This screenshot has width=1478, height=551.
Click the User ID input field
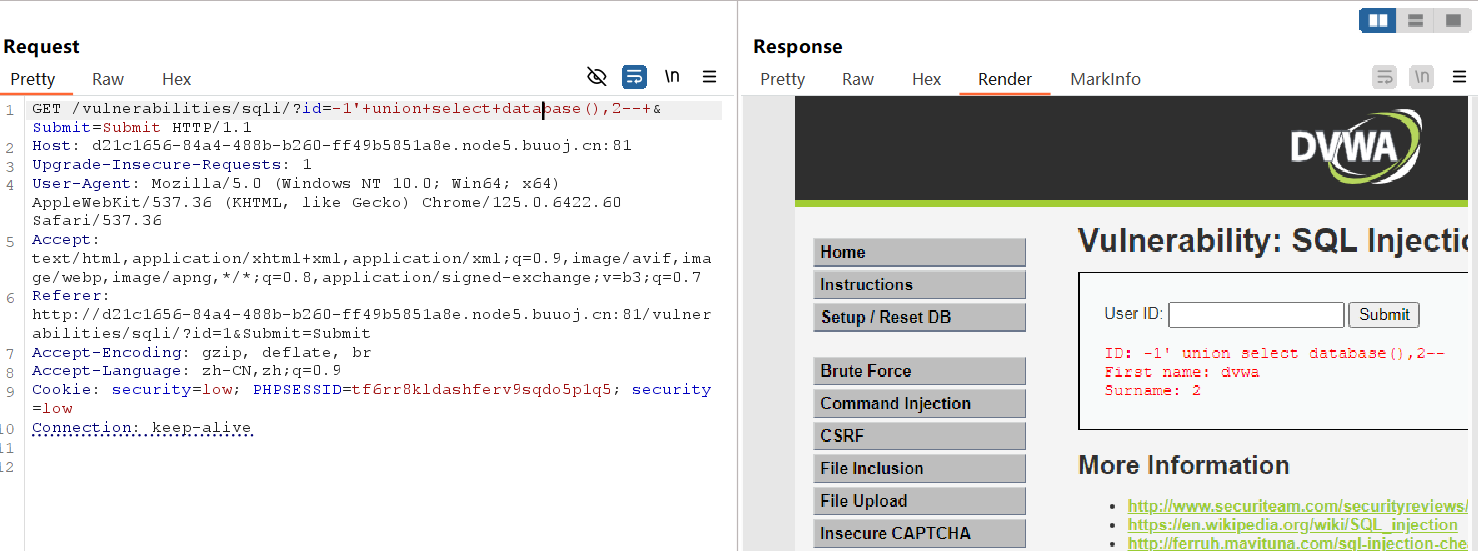tap(1256, 315)
